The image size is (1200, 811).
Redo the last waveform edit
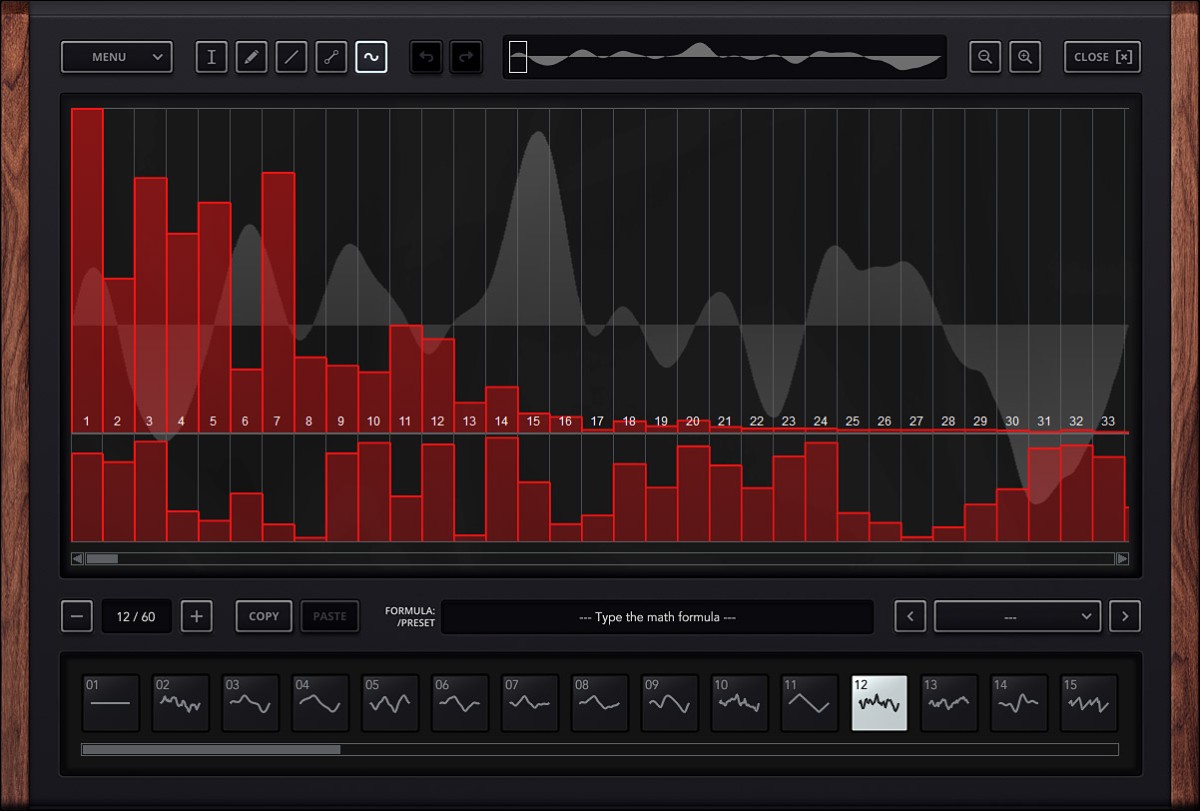click(466, 57)
